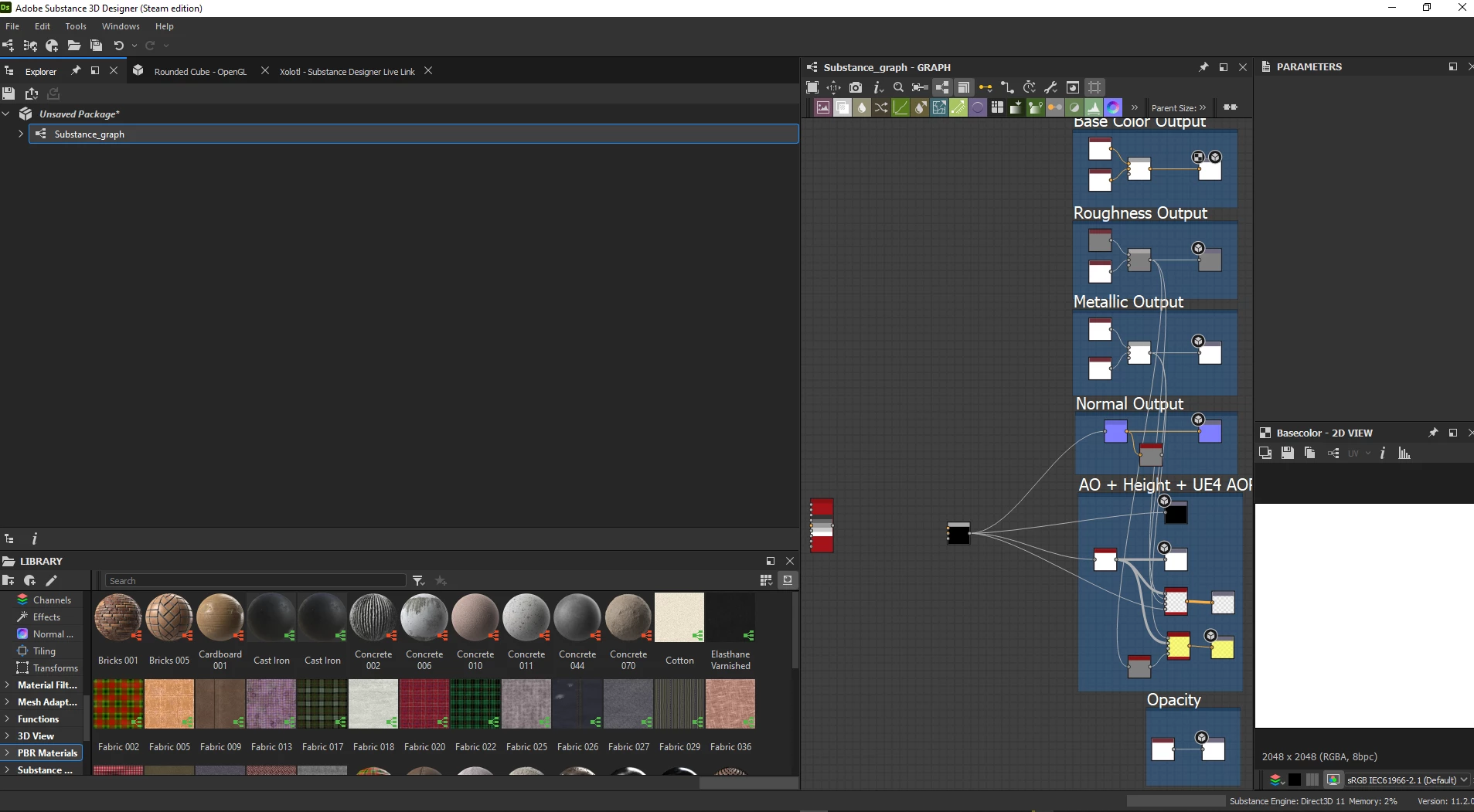Image resolution: width=1474 pixels, height=812 pixels.
Task: Open the undo history dropdown arrow
Action: click(134, 46)
